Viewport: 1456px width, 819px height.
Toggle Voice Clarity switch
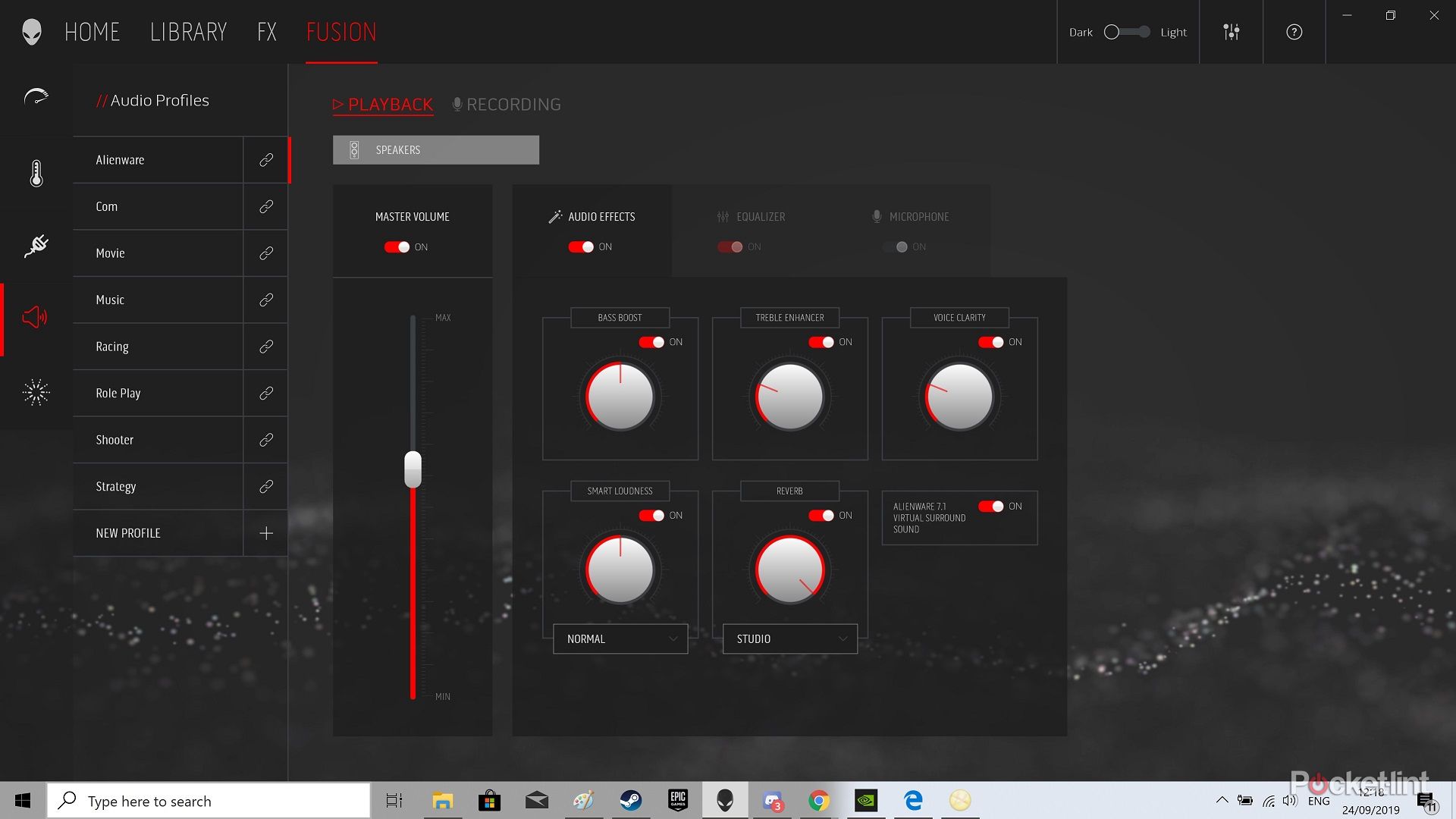click(991, 342)
